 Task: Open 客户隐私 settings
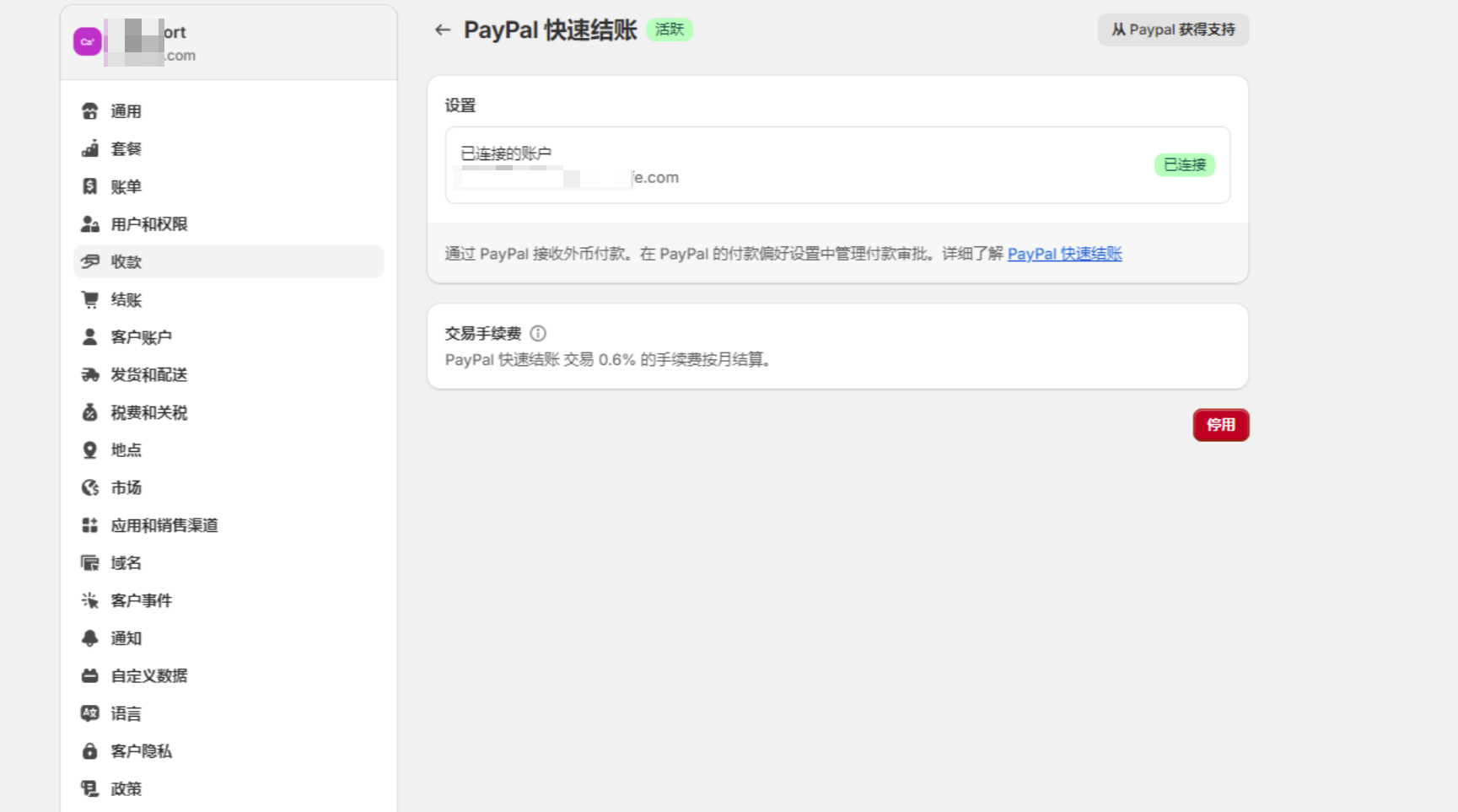pyautogui.click(x=229, y=751)
